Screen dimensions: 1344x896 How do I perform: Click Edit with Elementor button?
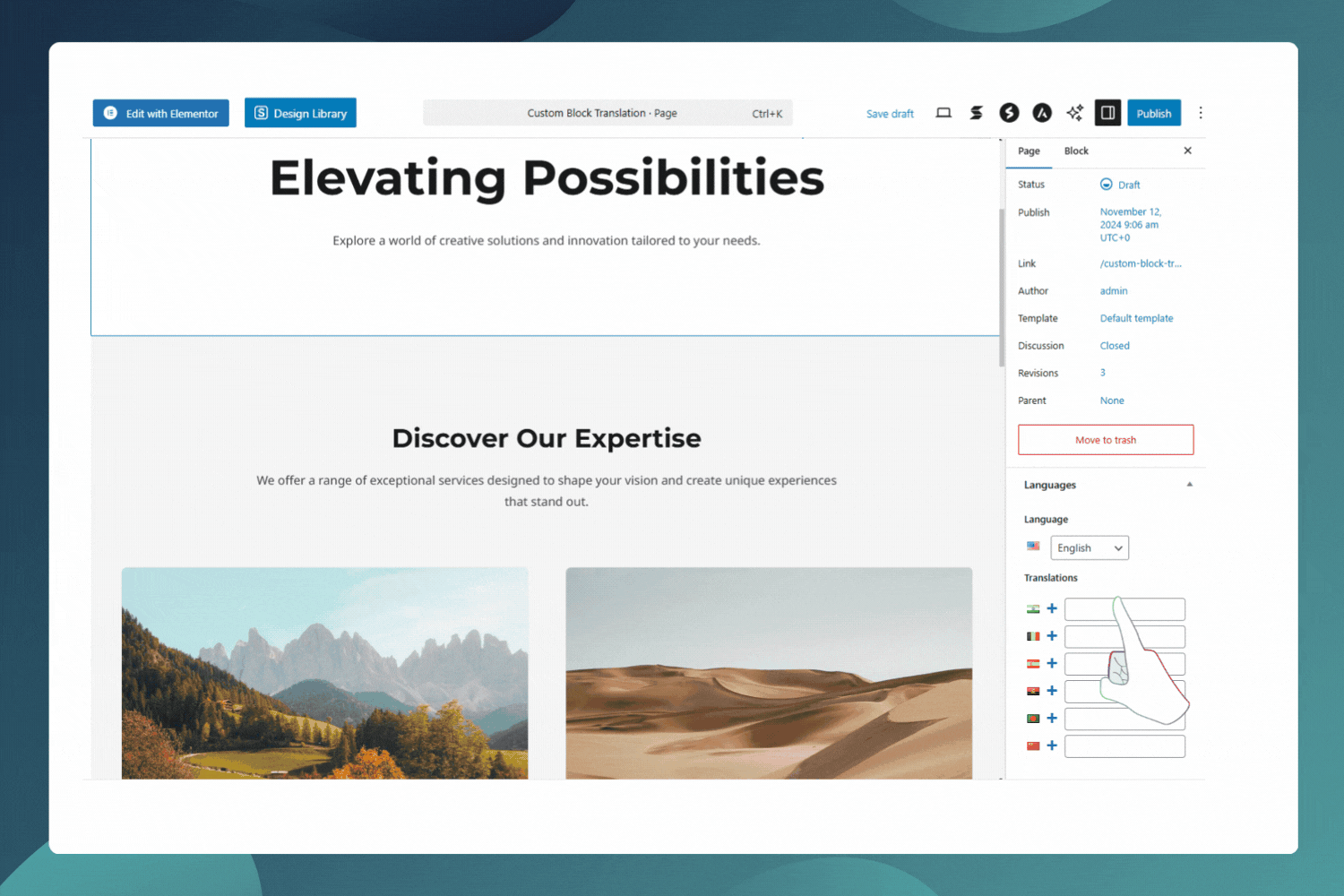(161, 113)
